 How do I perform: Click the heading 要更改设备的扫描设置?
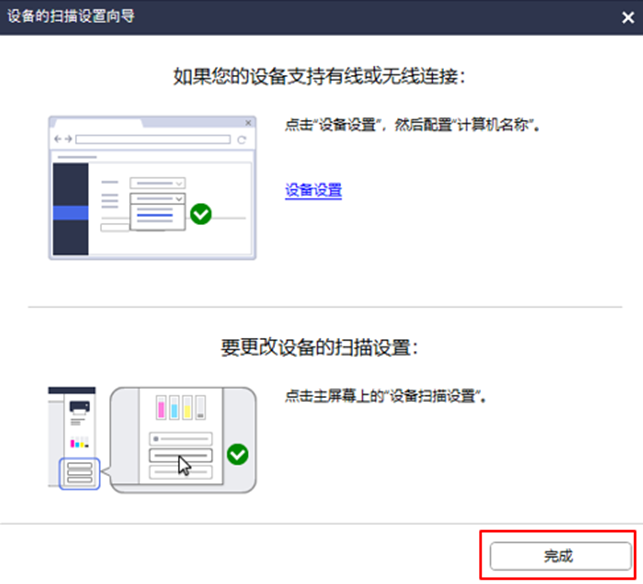[320, 347]
